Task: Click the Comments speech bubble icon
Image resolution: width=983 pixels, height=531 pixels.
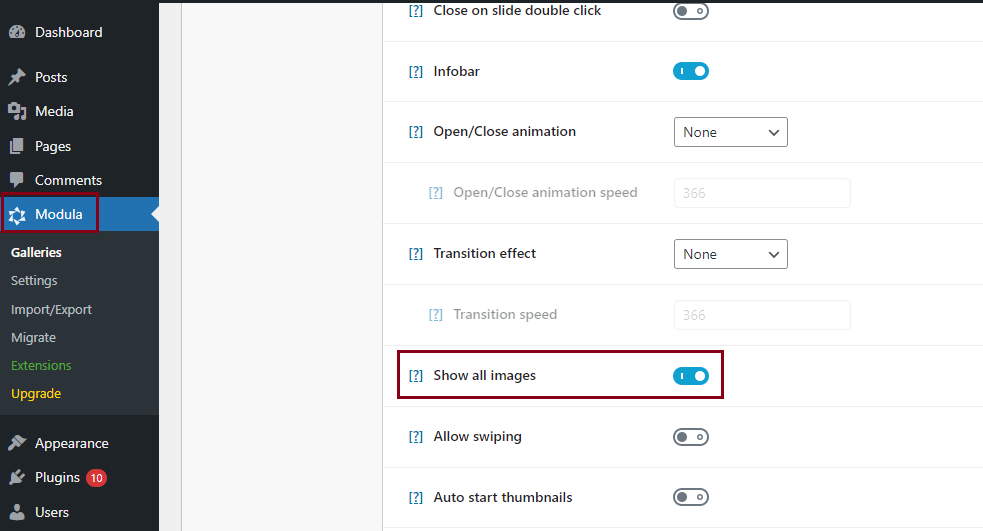Action: click(18, 180)
